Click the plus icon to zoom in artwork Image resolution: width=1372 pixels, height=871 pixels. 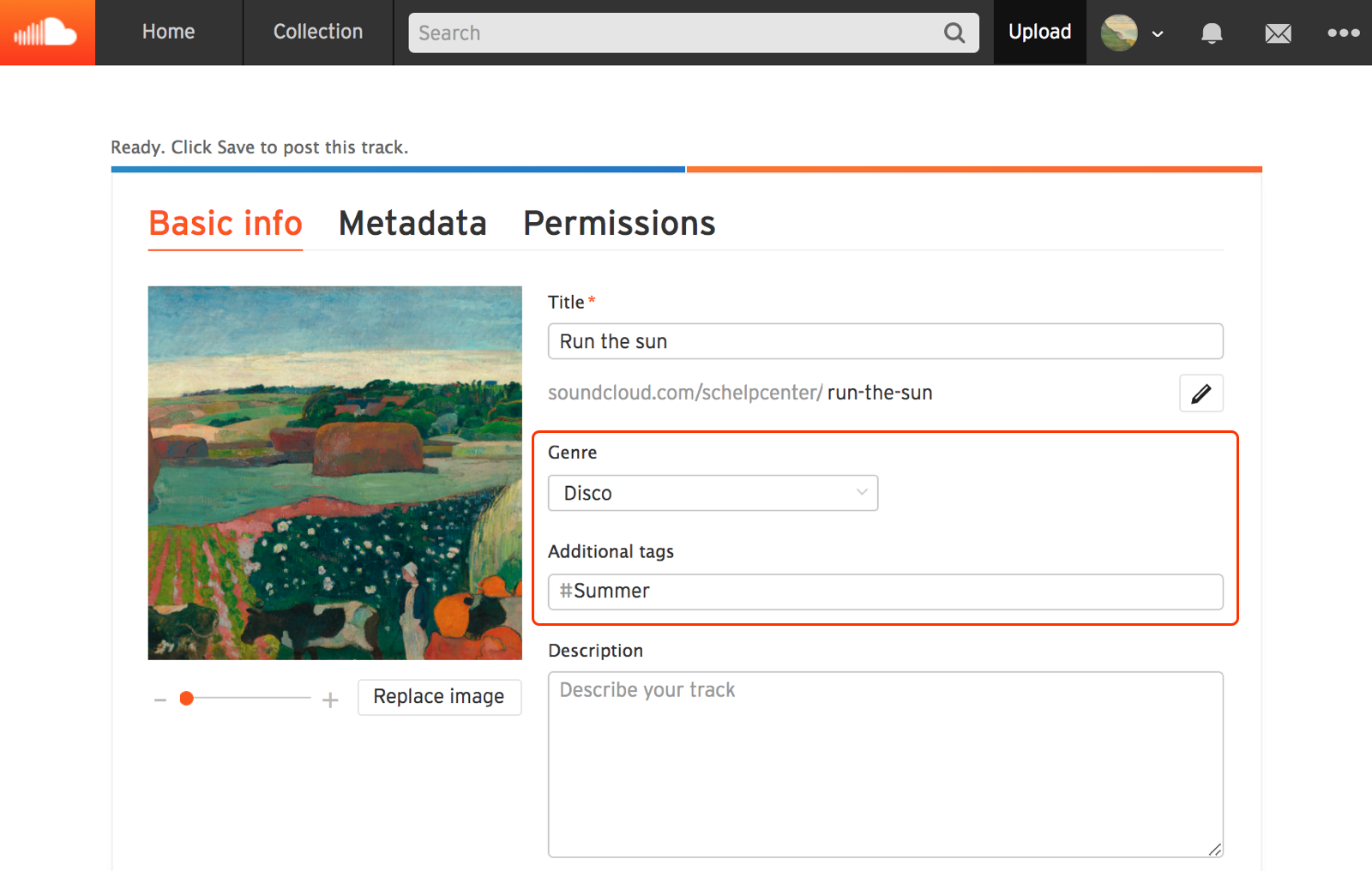click(x=330, y=699)
